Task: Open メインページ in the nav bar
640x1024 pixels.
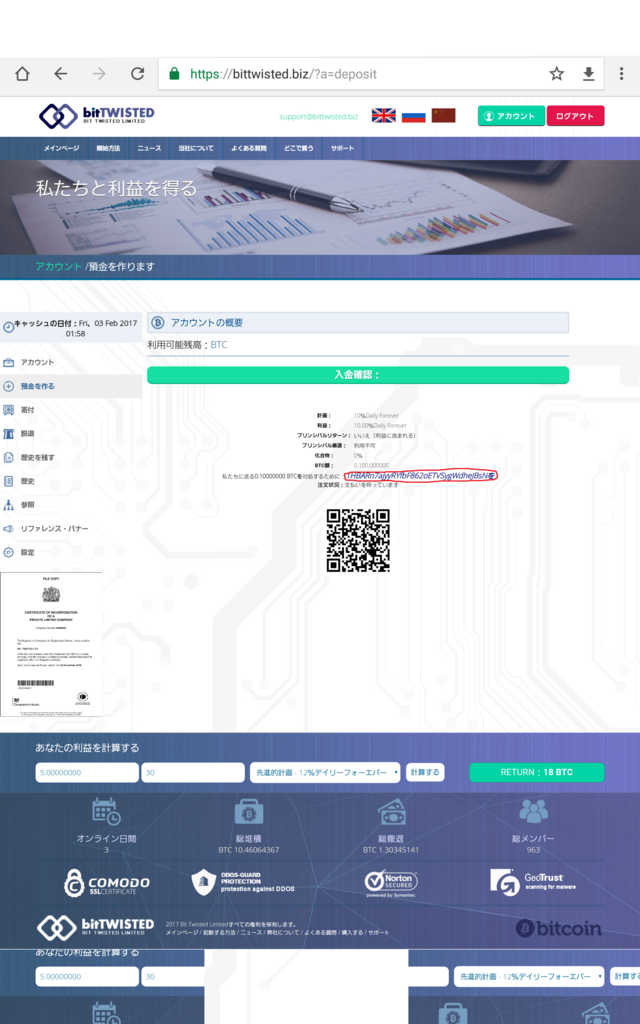Action: tap(61, 148)
